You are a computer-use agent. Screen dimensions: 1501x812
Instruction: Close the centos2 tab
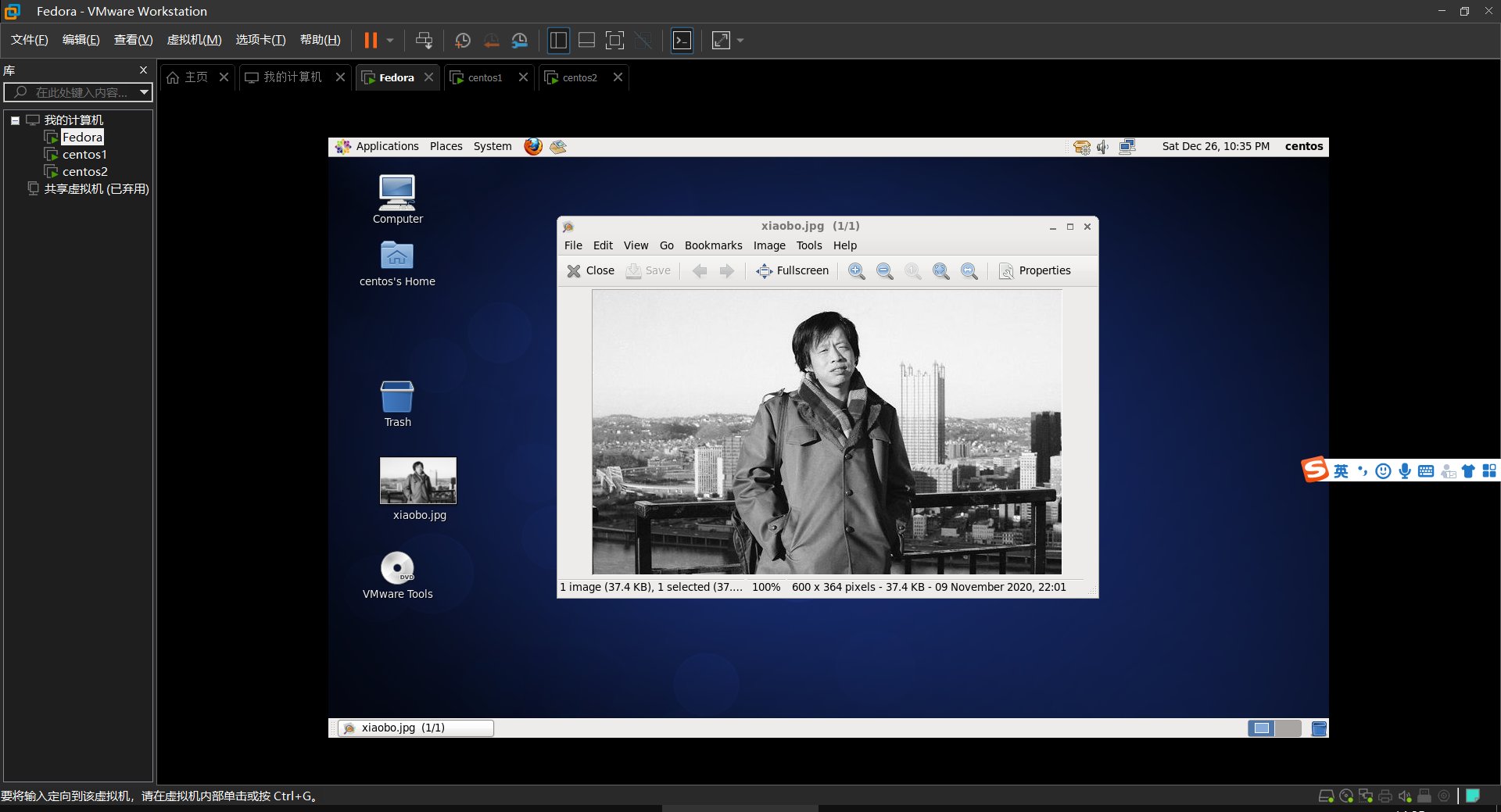tap(618, 77)
